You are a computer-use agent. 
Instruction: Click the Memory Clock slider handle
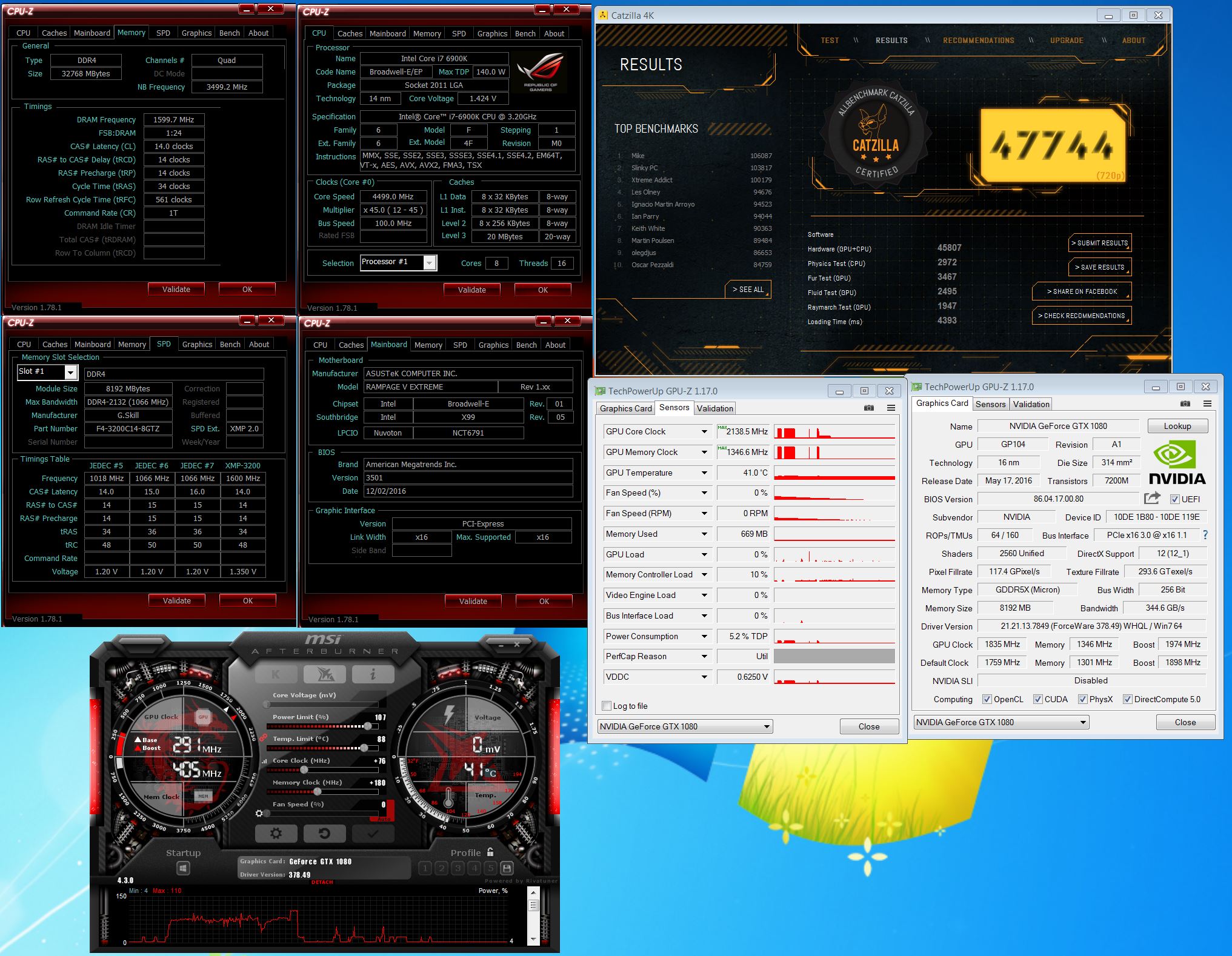pos(318,791)
